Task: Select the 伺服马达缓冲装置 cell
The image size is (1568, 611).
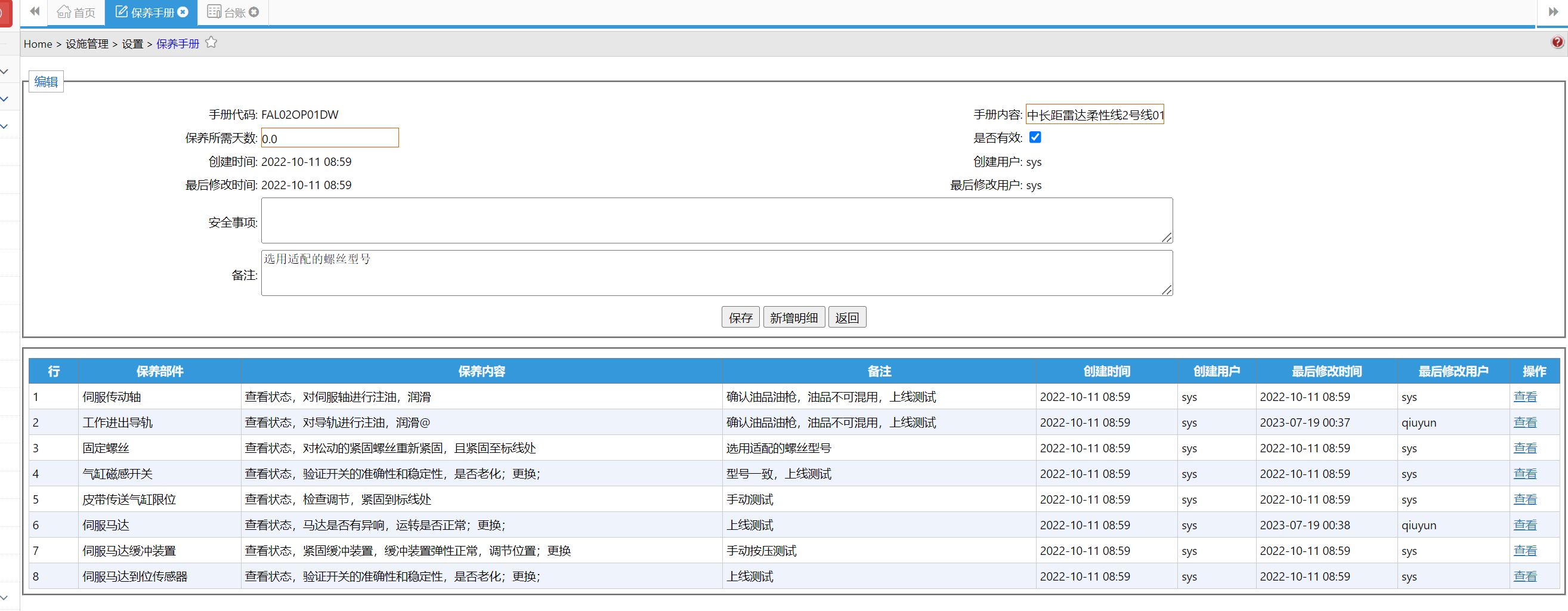Action: (x=159, y=550)
